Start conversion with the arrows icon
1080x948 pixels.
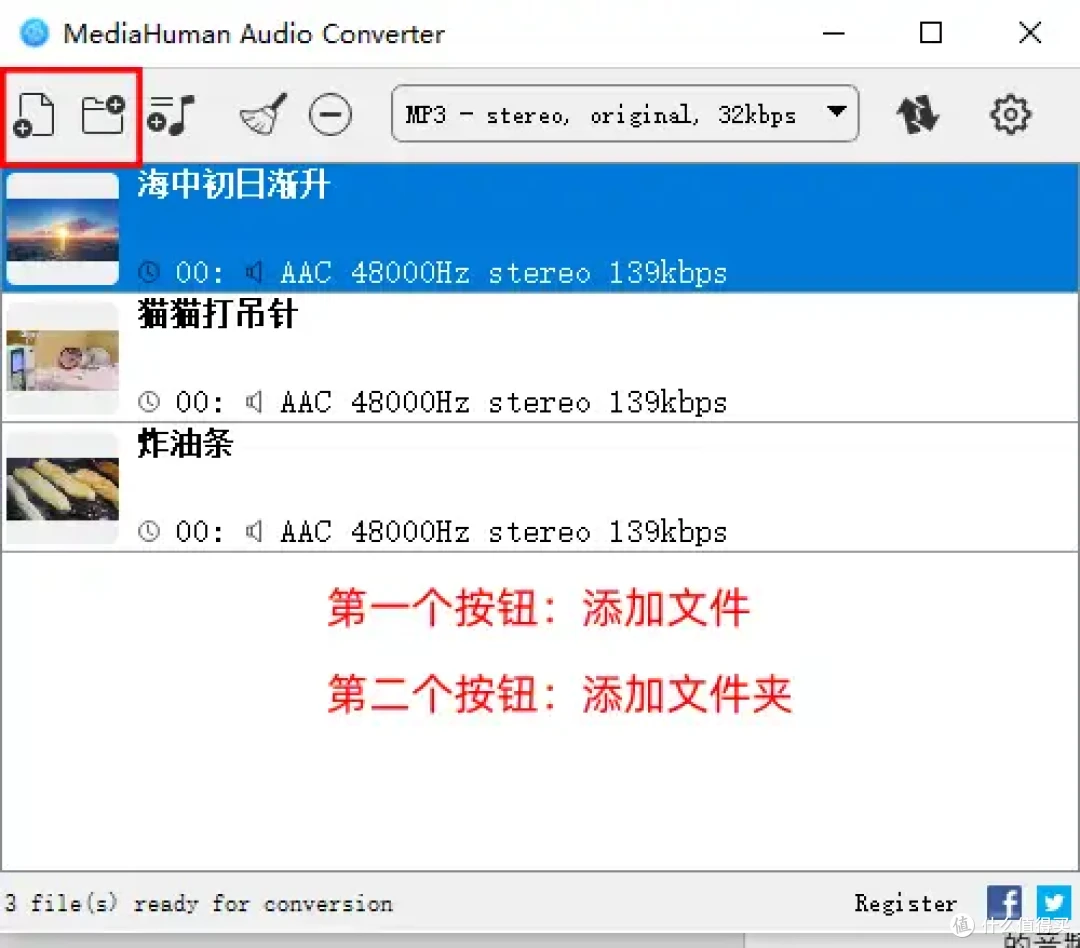pos(917,114)
